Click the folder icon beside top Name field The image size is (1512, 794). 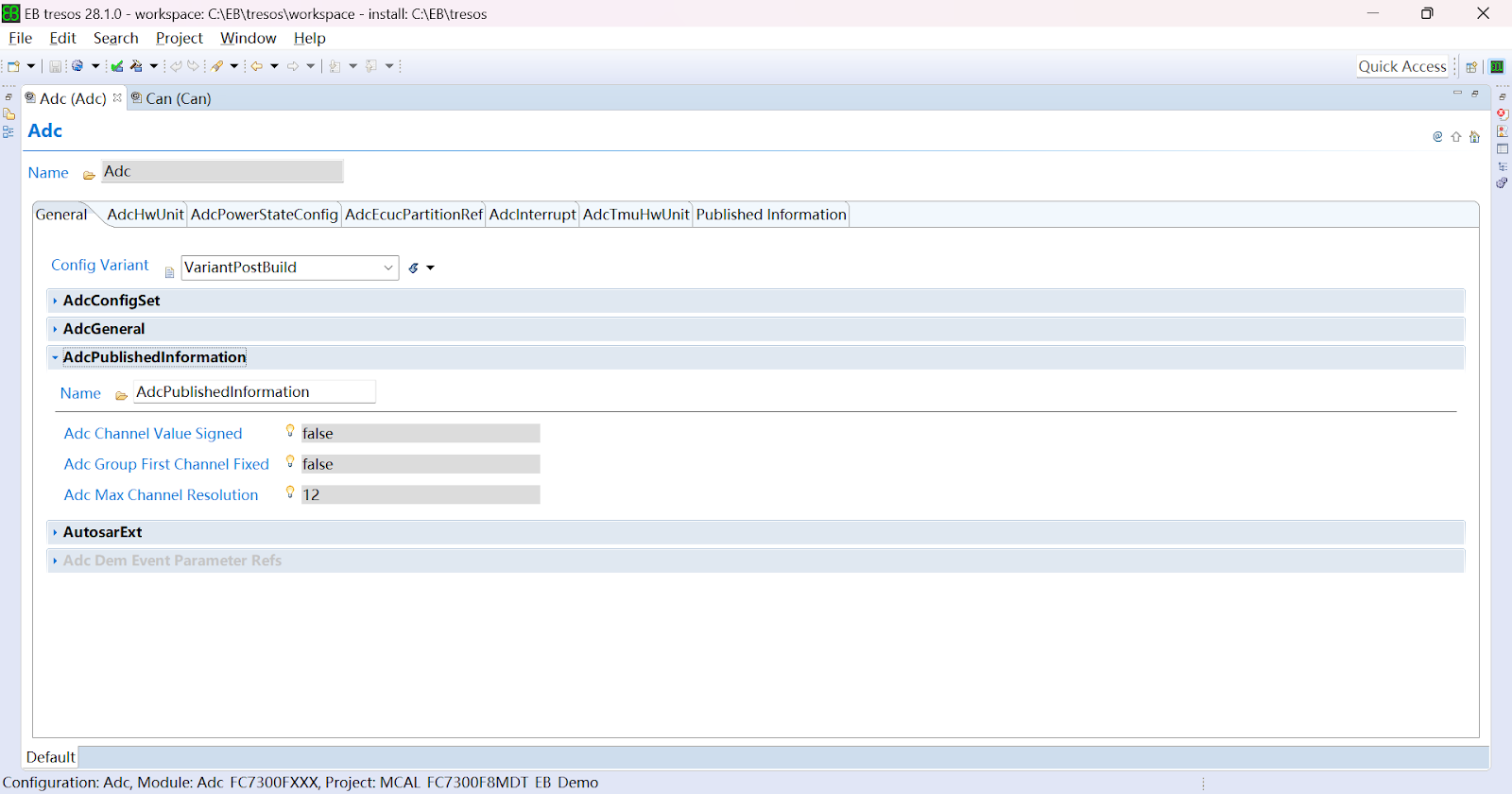tap(89, 175)
